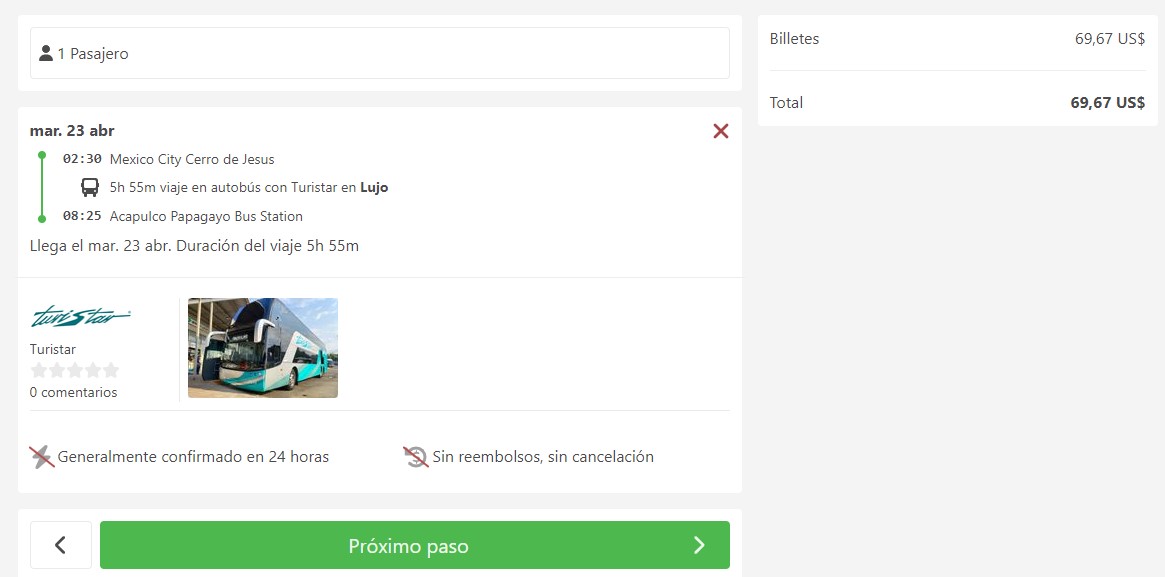Click the crossed-out lightning confirmation icon

pyautogui.click(x=42, y=457)
